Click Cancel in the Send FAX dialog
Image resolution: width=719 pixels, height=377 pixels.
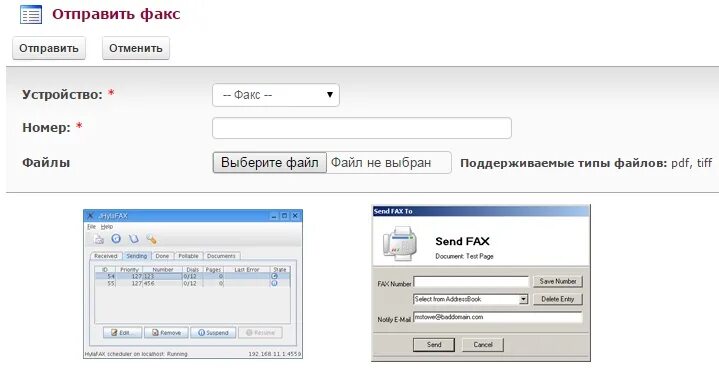coord(482,344)
